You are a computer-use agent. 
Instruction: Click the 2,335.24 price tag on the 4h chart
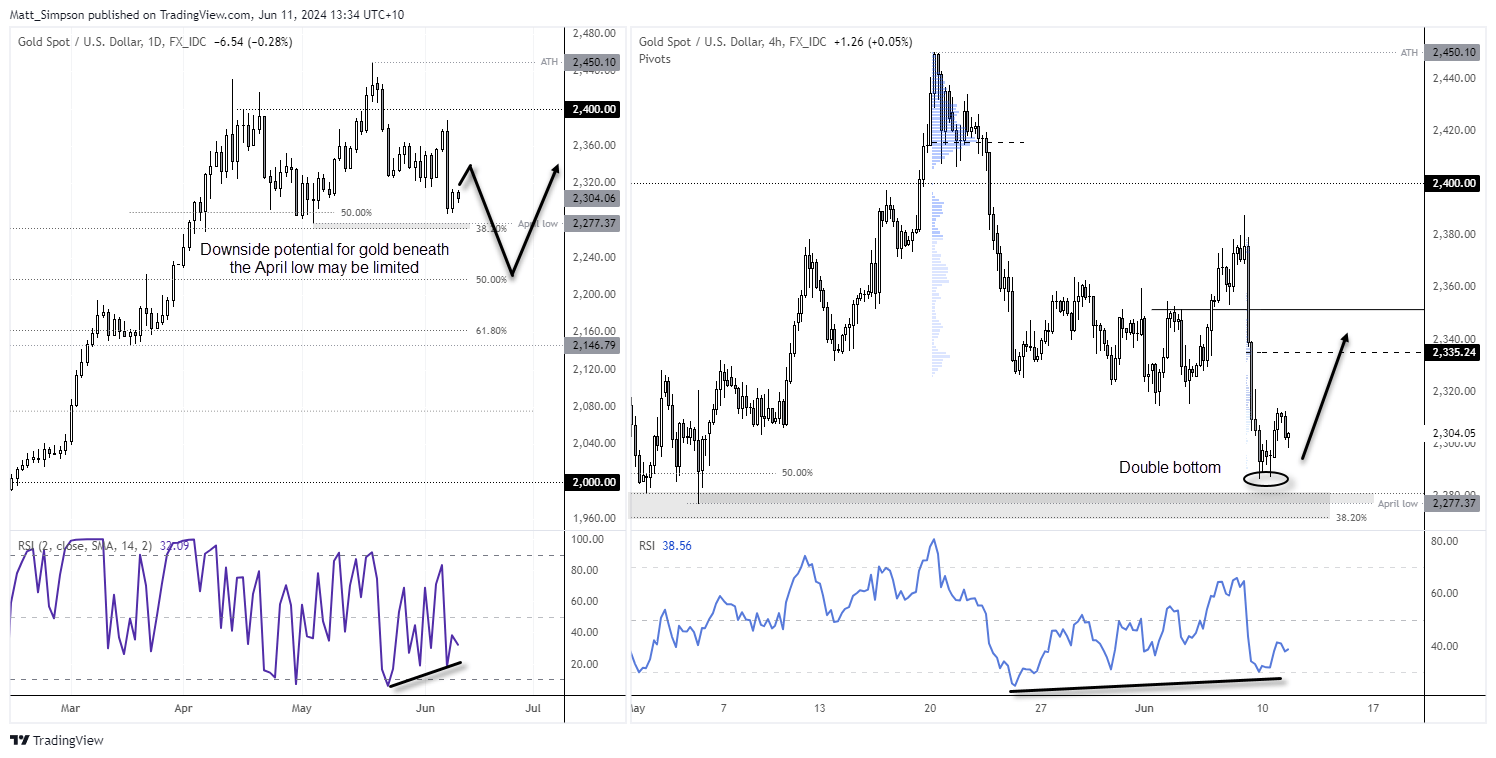(x=1453, y=352)
